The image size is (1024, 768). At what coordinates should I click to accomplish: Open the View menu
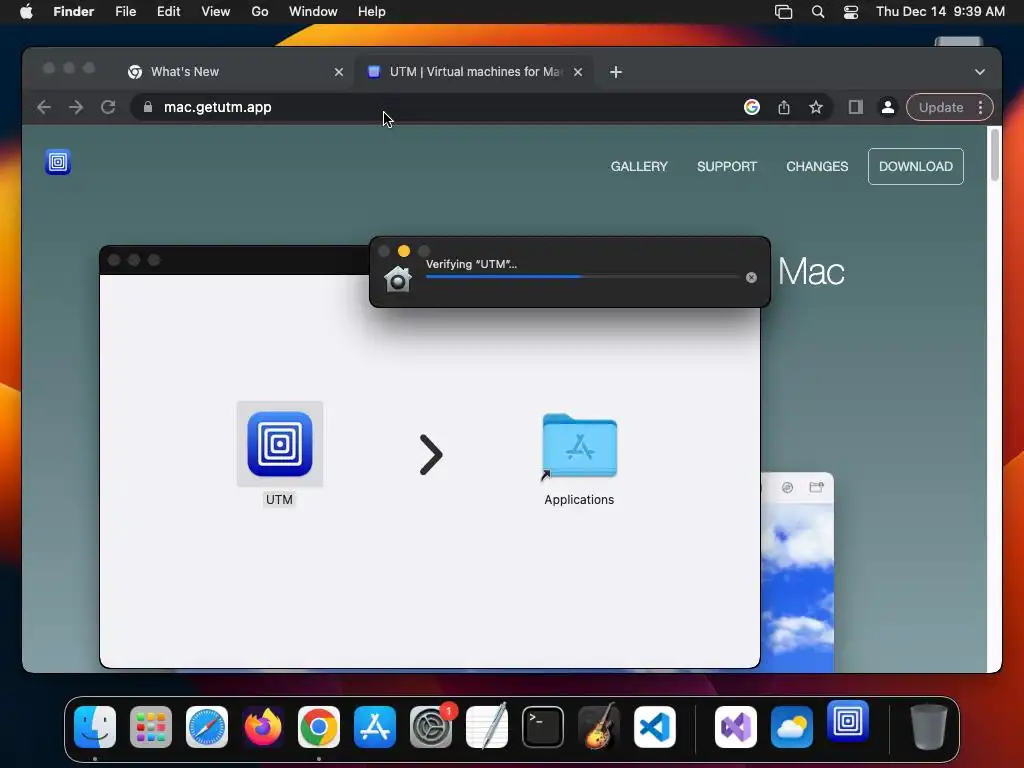pos(216,12)
